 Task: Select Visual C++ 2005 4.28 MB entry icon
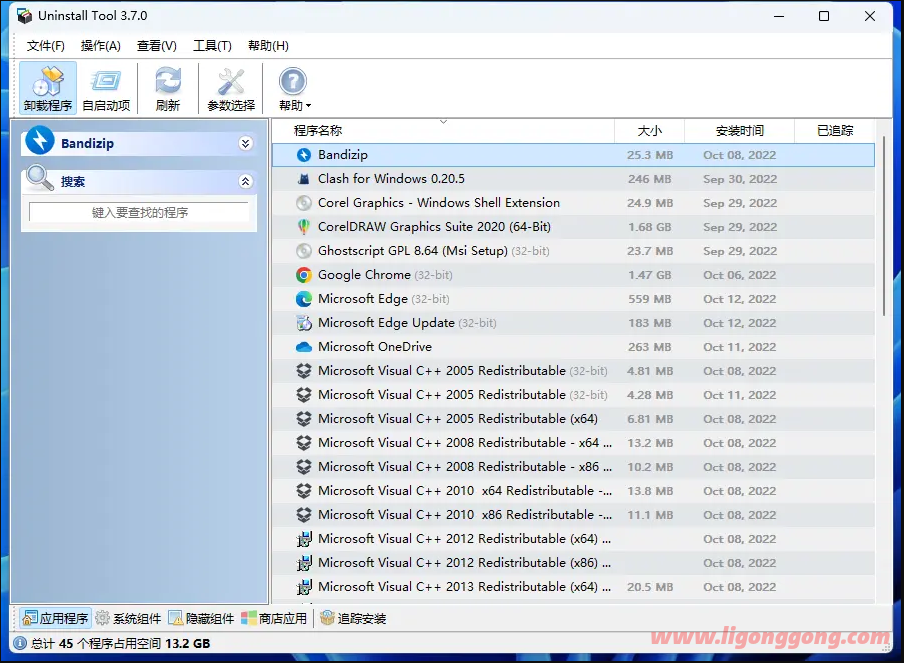pyautogui.click(x=304, y=395)
